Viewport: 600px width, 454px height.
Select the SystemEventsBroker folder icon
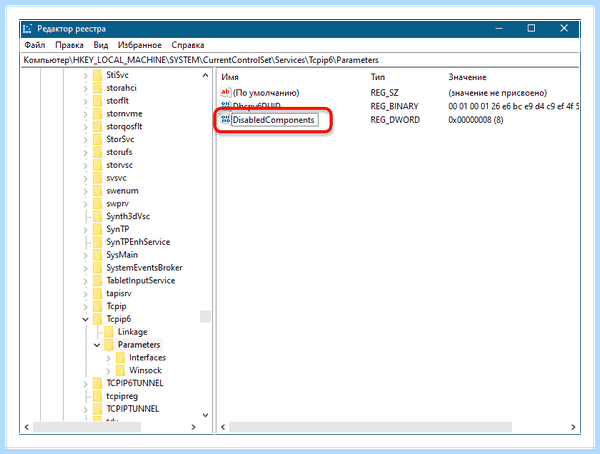[98, 268]
